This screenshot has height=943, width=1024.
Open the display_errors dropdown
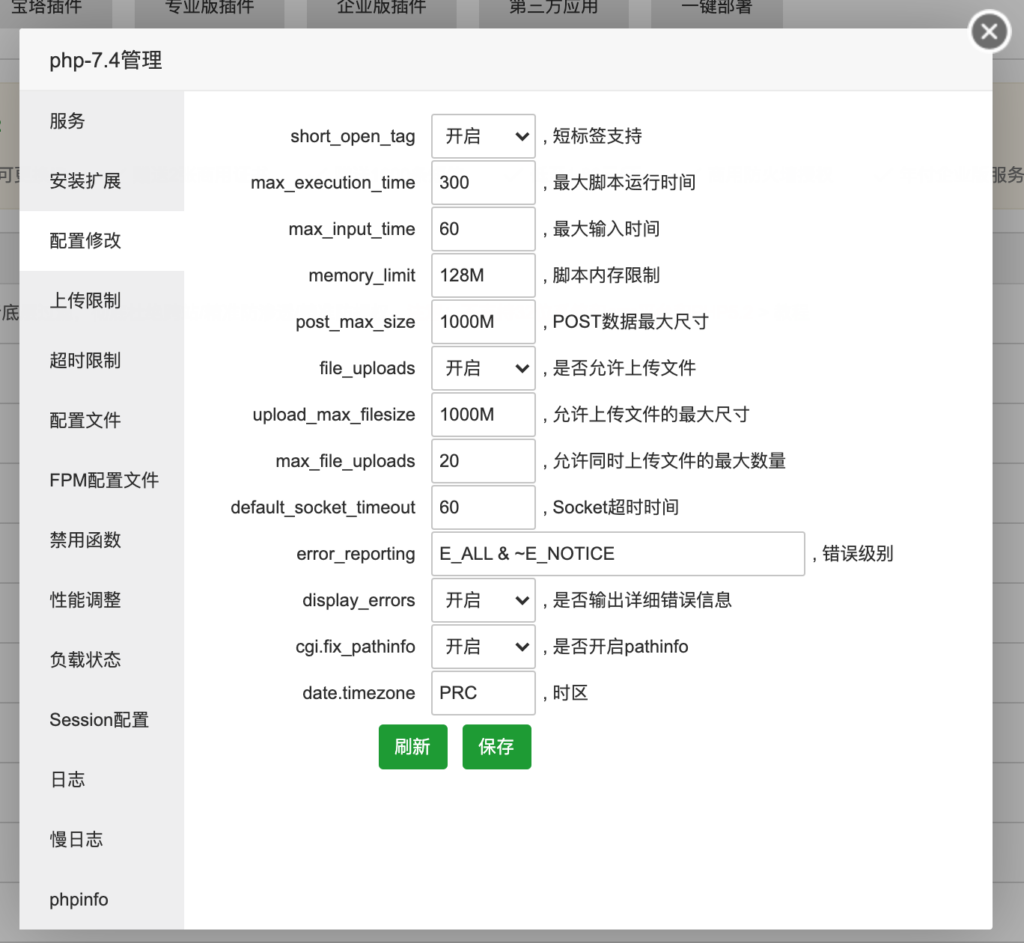click(x=483, y=600)
